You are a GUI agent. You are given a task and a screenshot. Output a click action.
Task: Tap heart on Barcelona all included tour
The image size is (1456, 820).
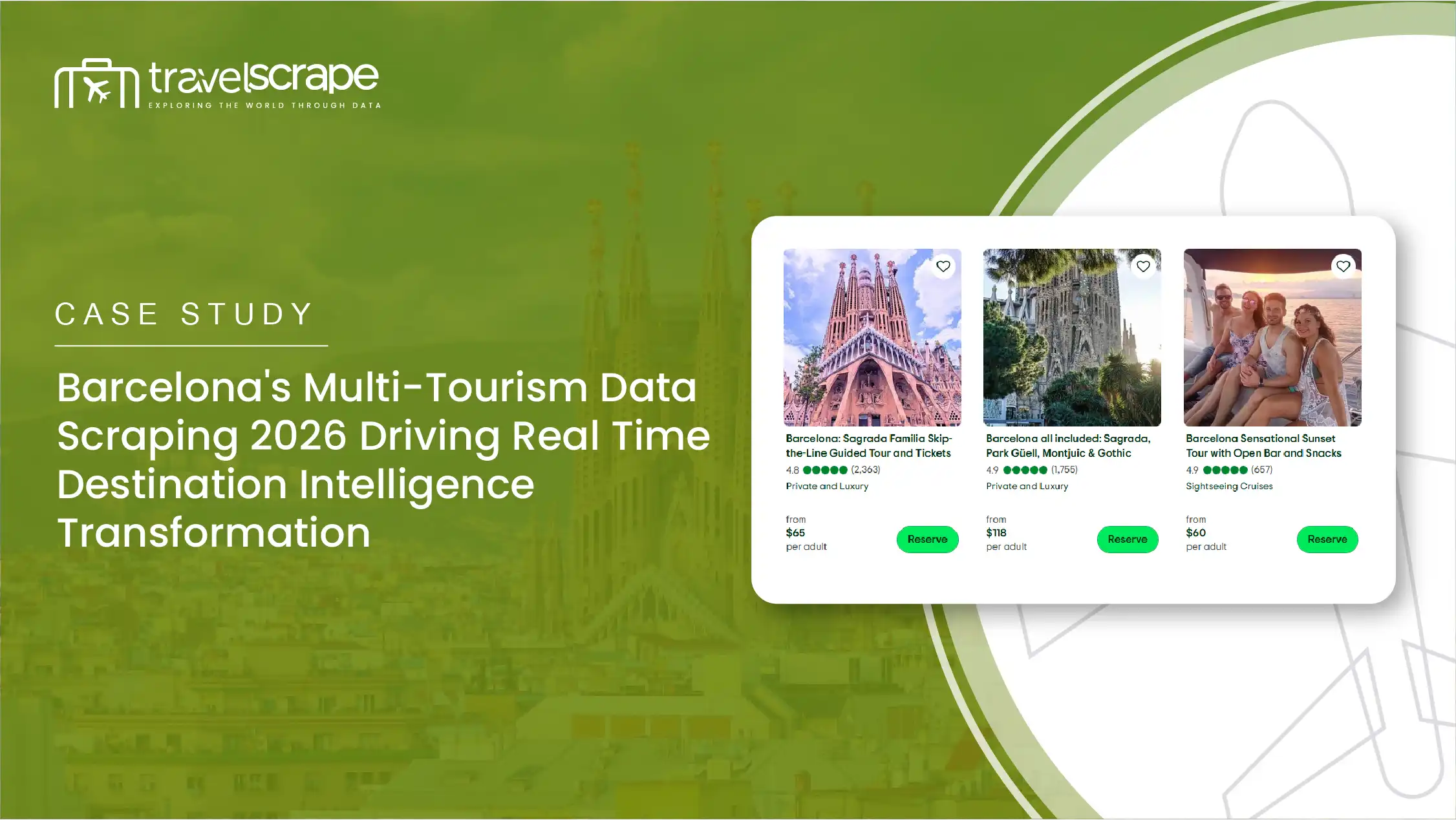pos(1143,266)
